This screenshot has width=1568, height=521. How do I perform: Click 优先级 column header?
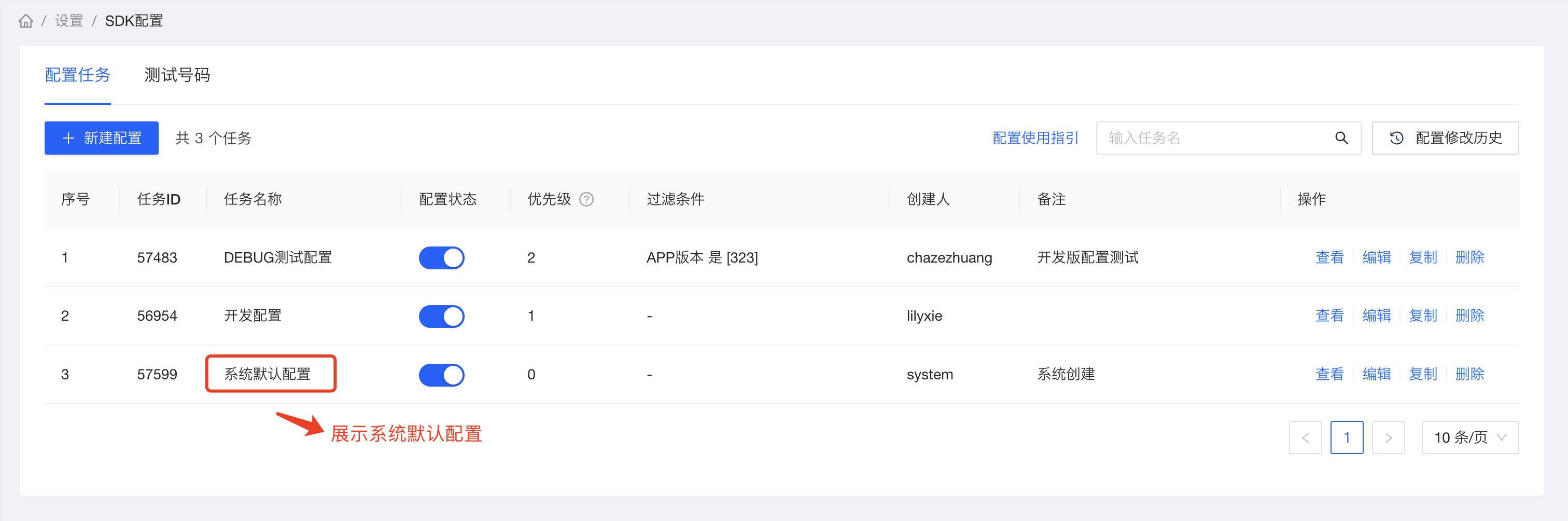(549, 199)
